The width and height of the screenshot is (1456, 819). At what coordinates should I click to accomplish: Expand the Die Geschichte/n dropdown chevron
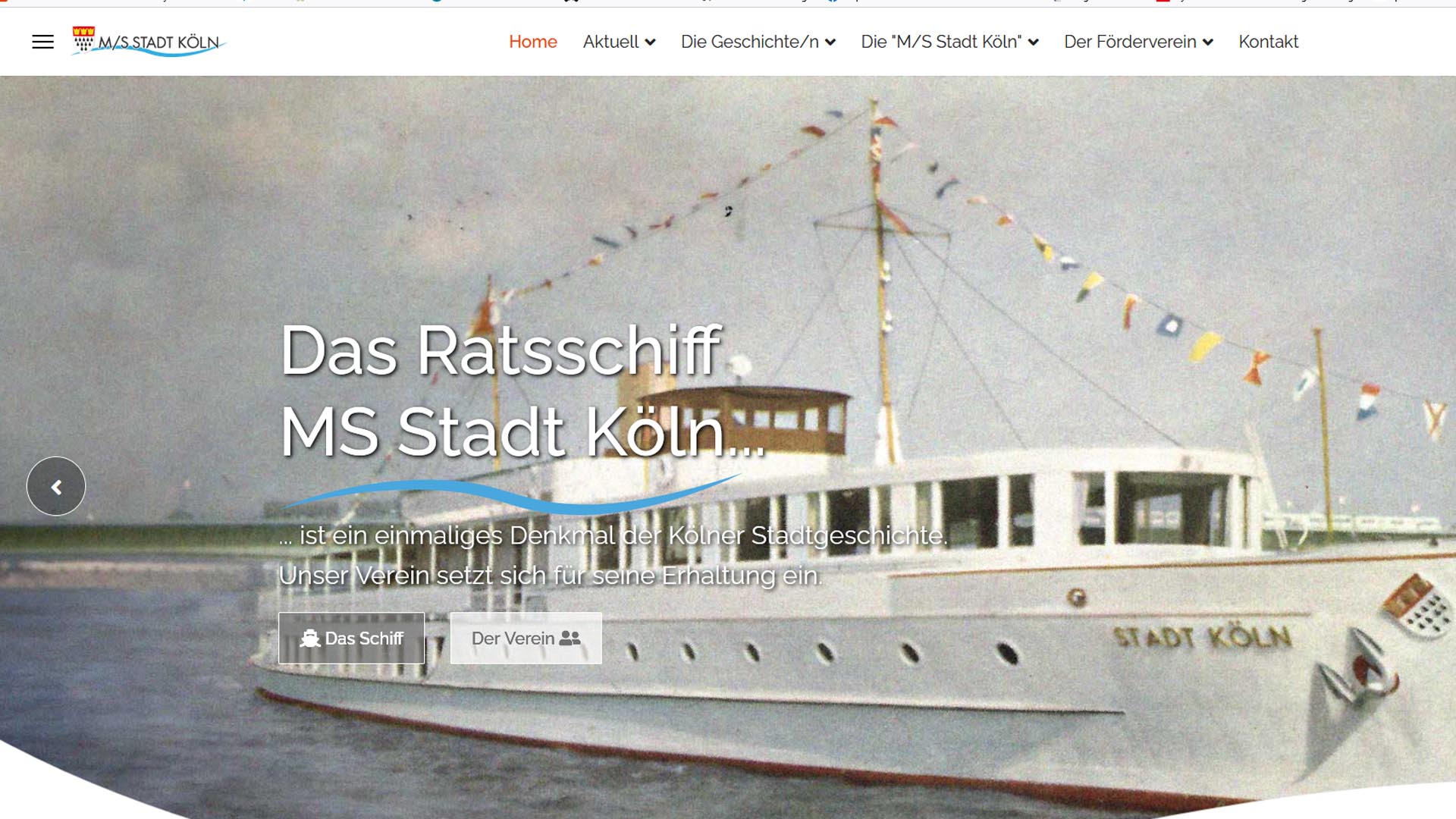[x=830, y=42]
